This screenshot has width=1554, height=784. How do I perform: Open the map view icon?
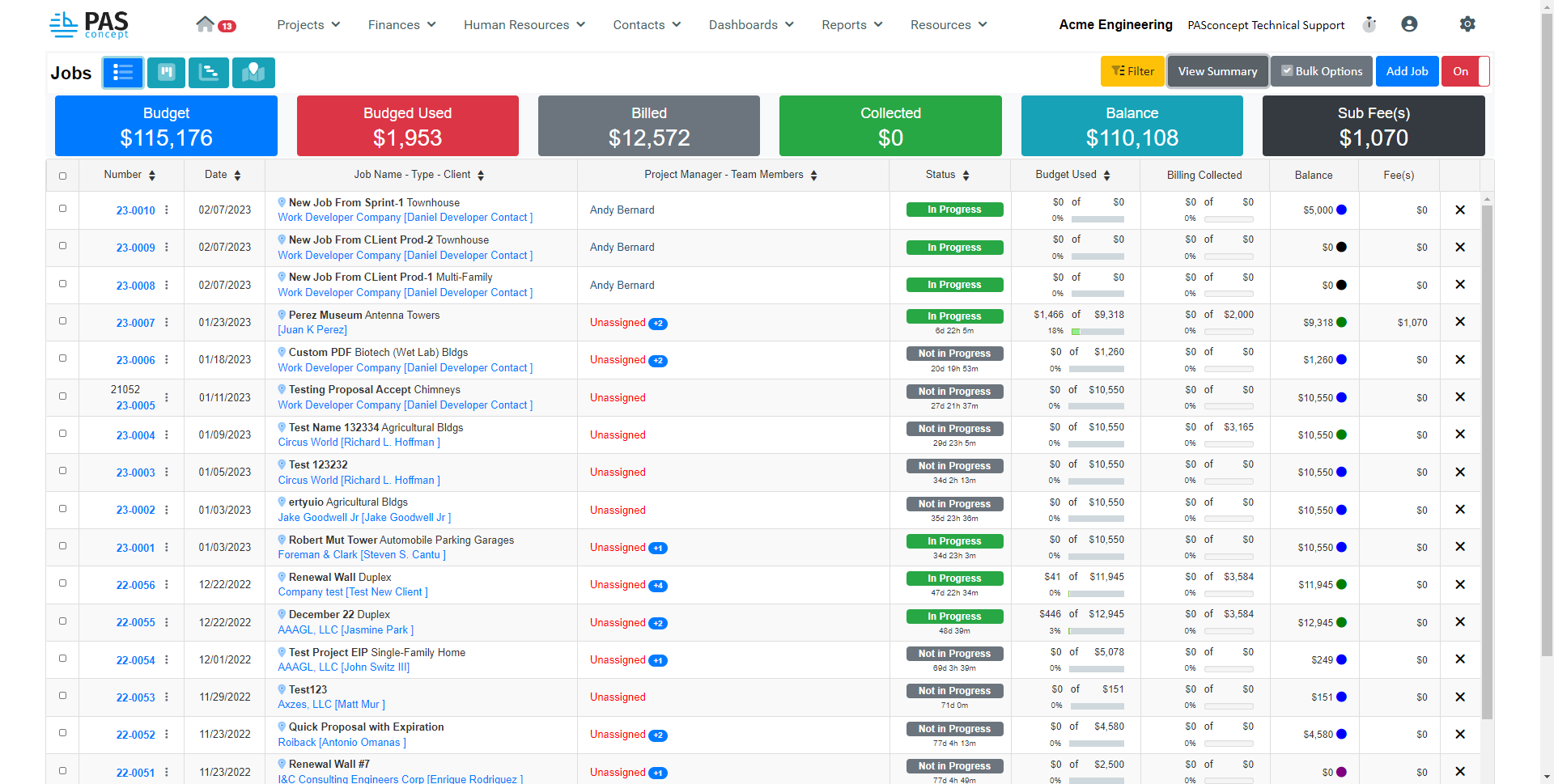point(253,73)
